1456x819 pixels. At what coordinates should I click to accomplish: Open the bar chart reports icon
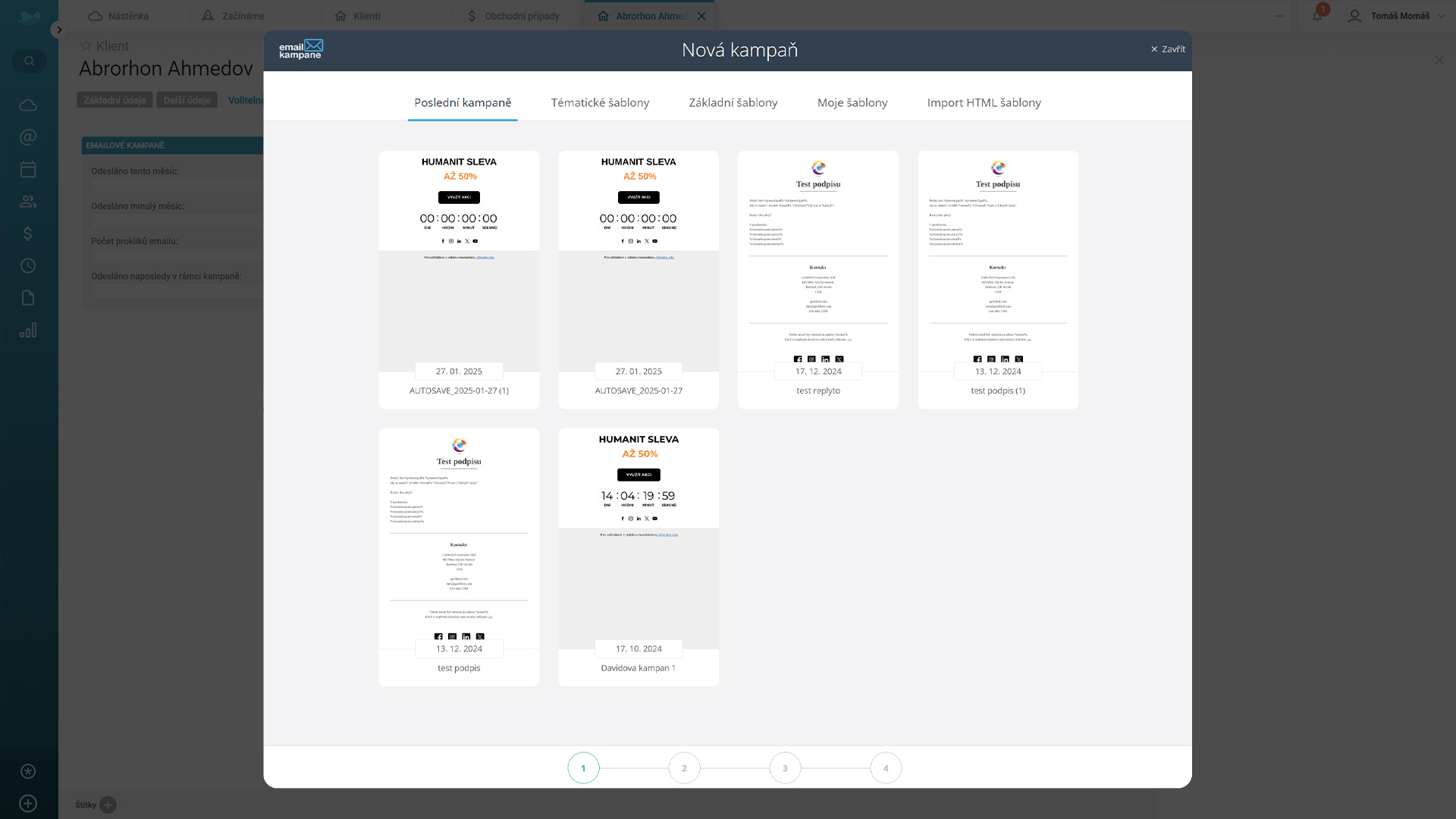(x=28, y=331)
